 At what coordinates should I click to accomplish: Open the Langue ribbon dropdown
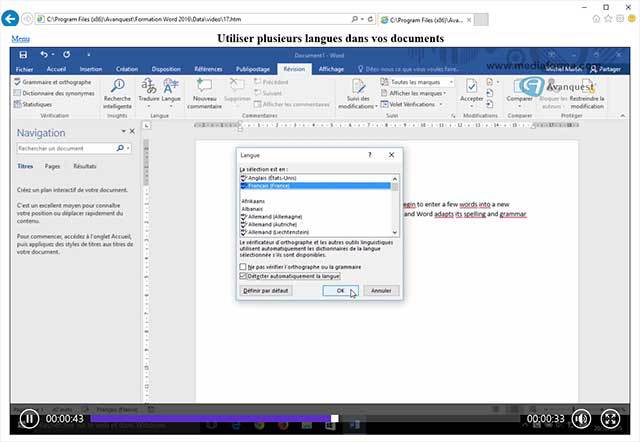(x=172, y=93)
